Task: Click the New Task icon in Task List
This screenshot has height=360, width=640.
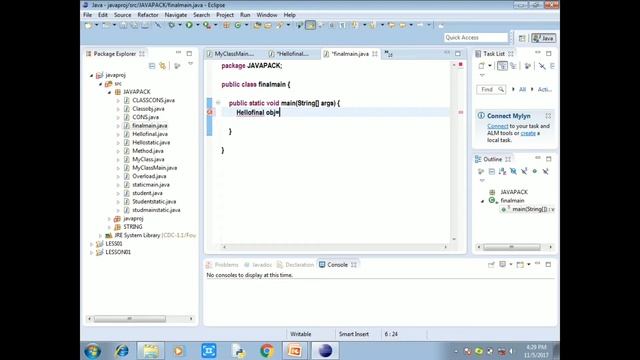Action: 482,66
